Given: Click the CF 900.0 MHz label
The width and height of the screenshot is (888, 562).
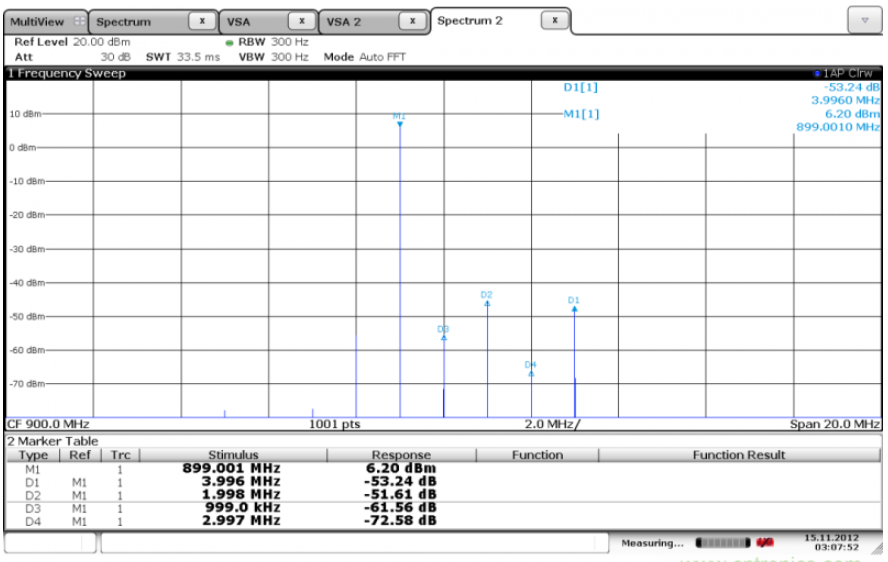Looking at the screenshot, I should tap(48, 424).
